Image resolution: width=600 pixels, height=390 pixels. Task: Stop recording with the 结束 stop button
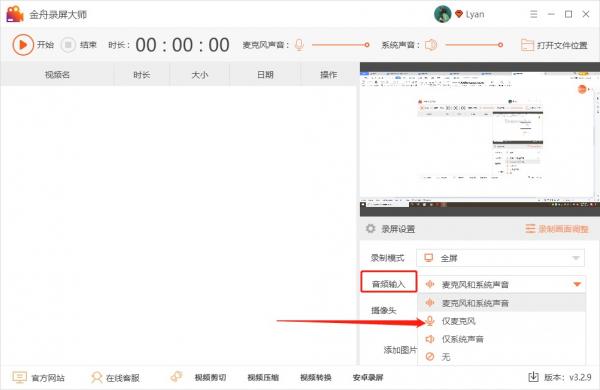(68, 45)
